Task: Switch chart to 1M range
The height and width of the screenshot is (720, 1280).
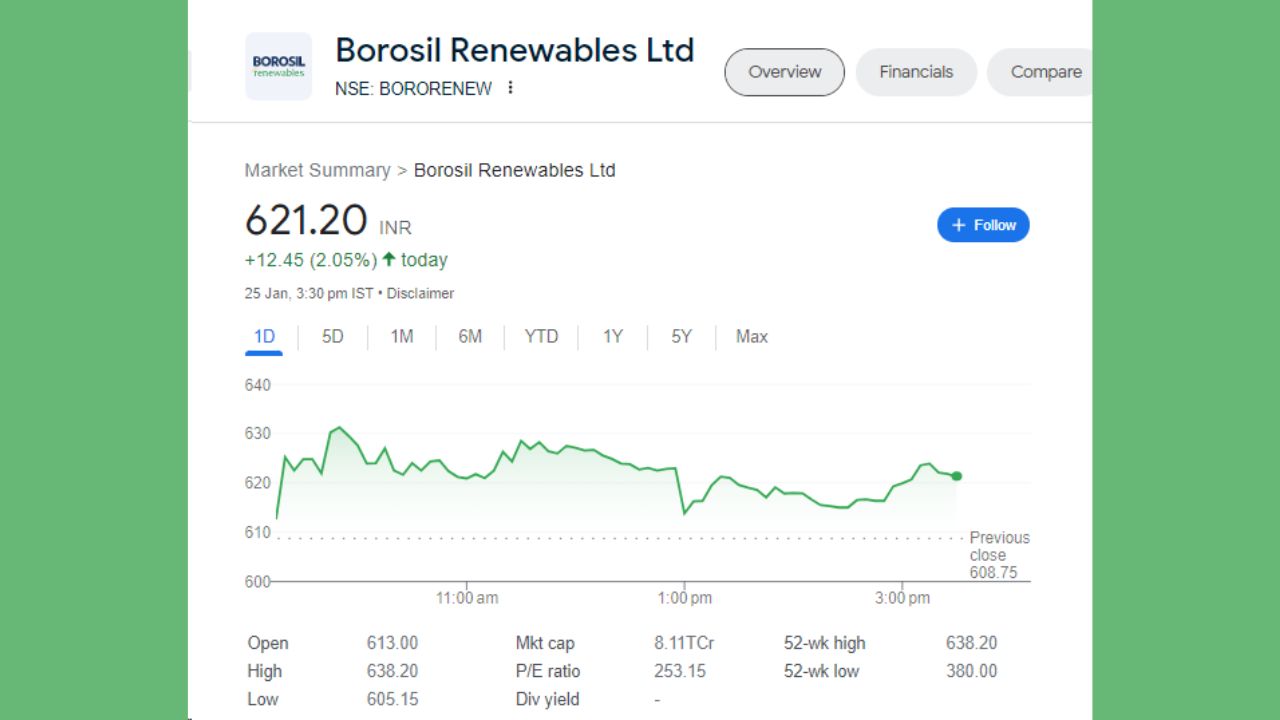Action: click(x=402, y=337)
